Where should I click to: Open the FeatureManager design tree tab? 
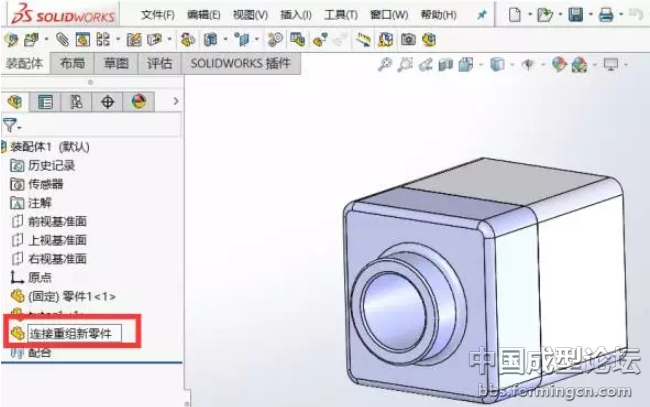(x=14, y=102)
